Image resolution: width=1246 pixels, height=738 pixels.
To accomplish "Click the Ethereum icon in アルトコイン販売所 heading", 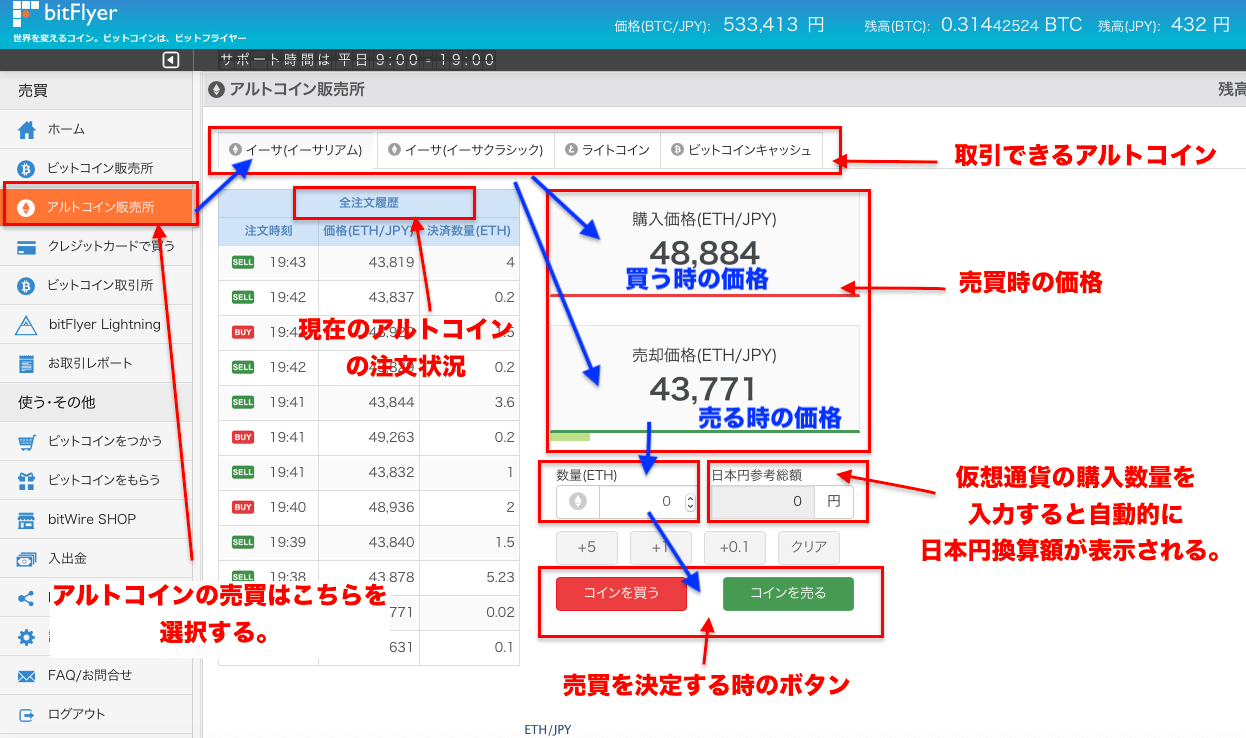I will [x=216, y=90].
